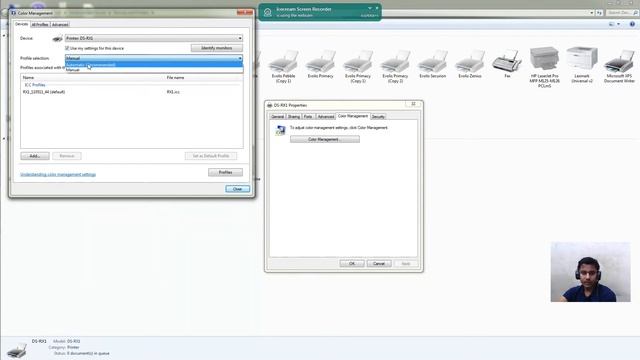Screen dimensions: 640x360
Task: Expand the Icecream Screen Recorder notification arrow
Action: (x=370, y=8)
